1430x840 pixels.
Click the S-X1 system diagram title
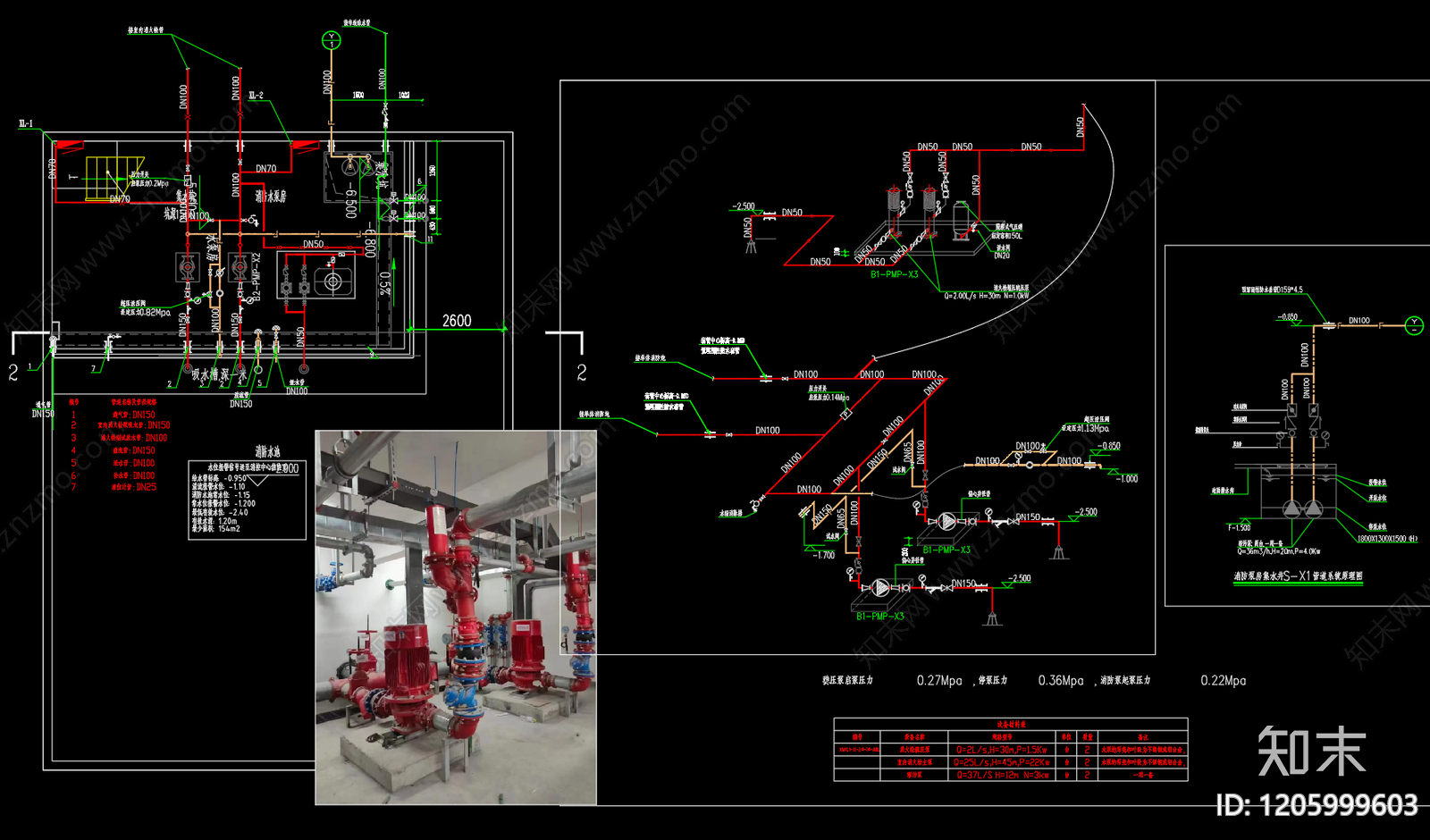click(1299, 576)
